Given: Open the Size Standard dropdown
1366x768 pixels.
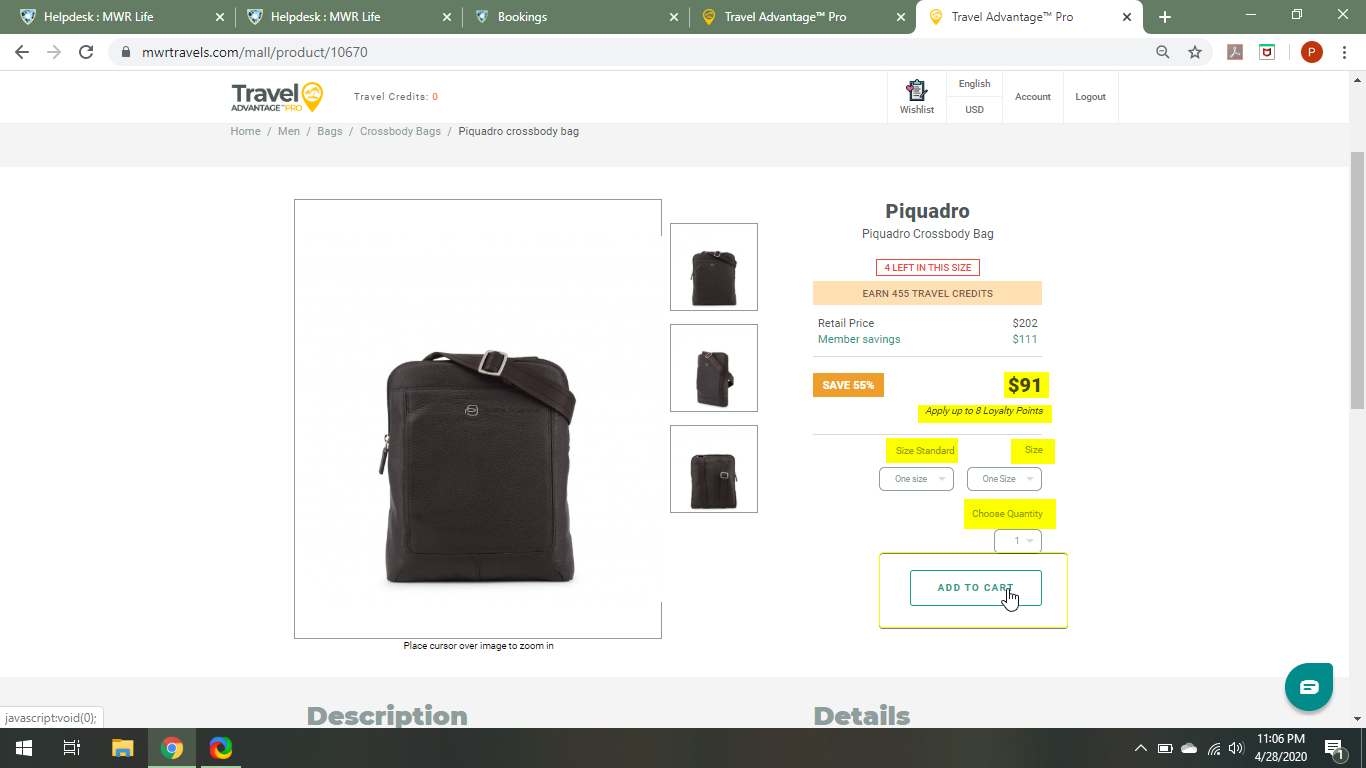Looking at the screenshot, I should pos(916,479).
